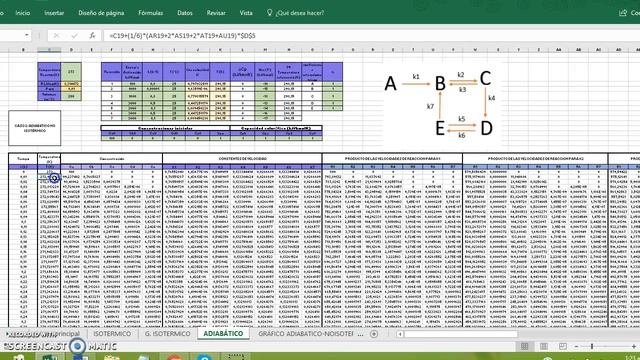Viewport: 640px width, 360px height.
Task: Select column D header
Action: 71,50
